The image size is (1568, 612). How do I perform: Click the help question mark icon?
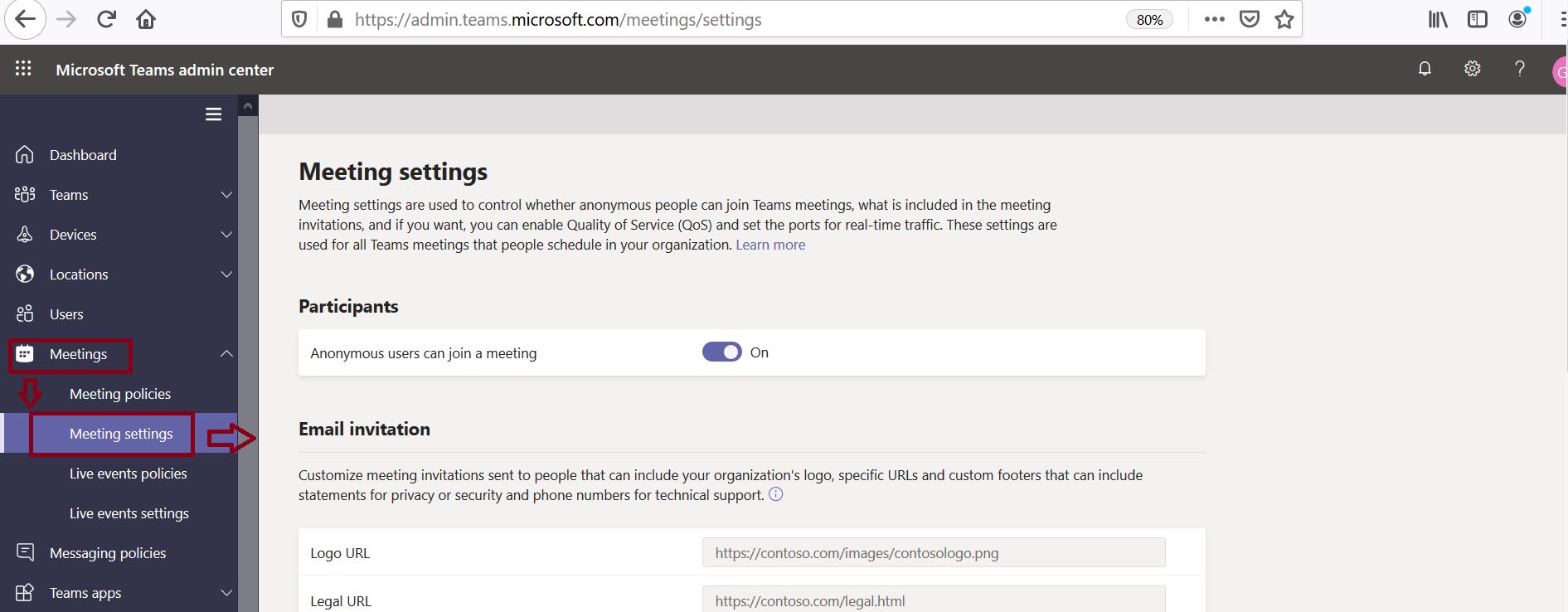pyautogui.click(x=1519, y=69)
